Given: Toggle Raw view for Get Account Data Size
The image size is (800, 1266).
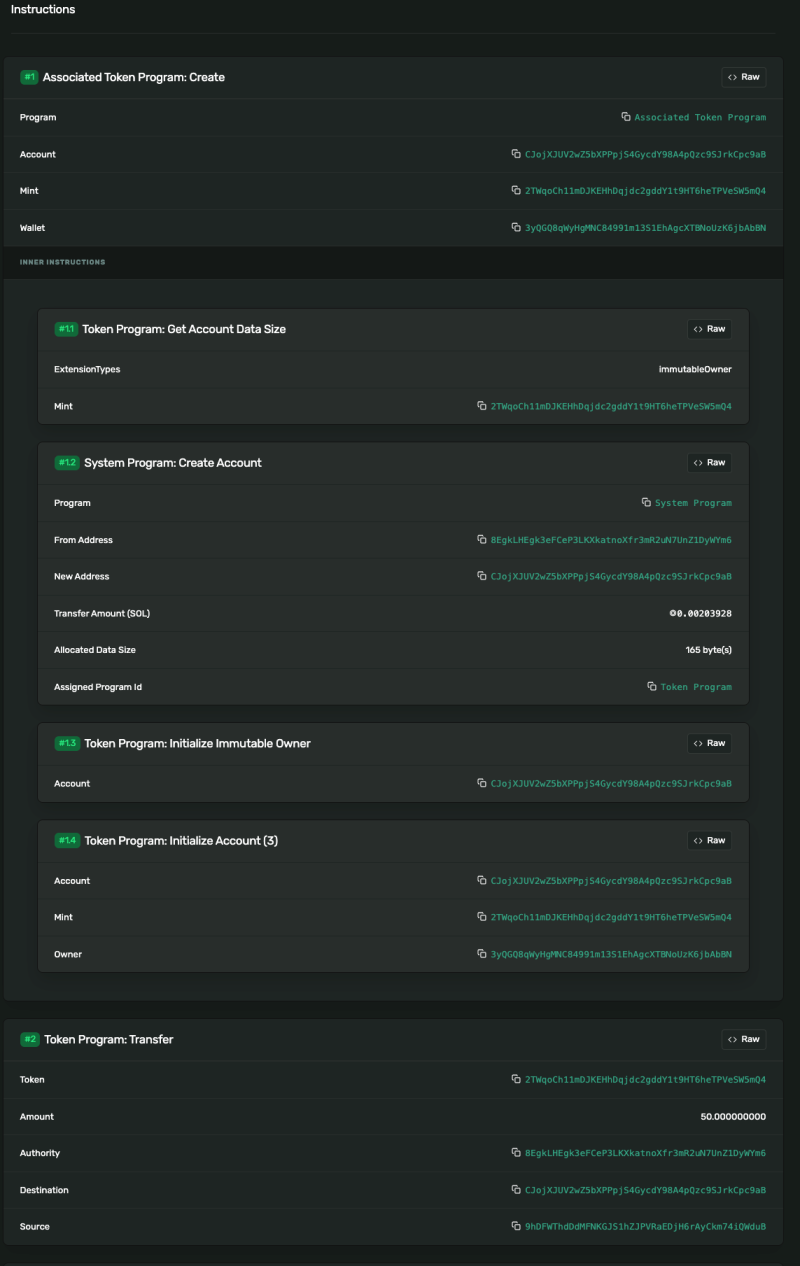Looking at the screenshot, I should 709,329.
